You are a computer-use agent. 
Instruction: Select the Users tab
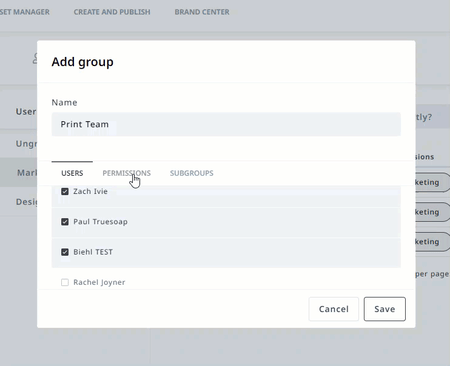tap(72, 173)
